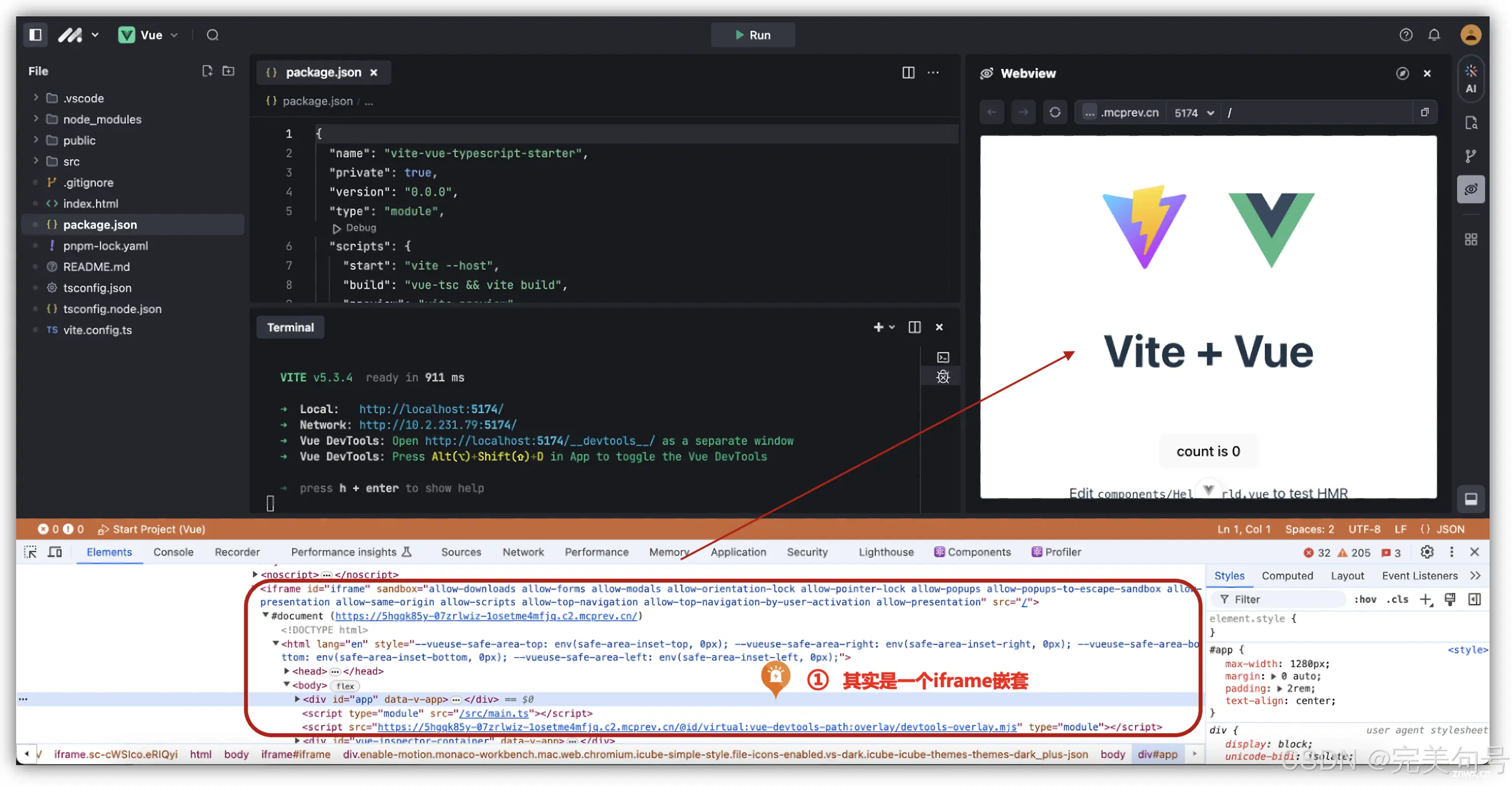The width and height of the screenshot is (1512, 786).
Task: Create a new file in File panel
Action: [207, 71]
